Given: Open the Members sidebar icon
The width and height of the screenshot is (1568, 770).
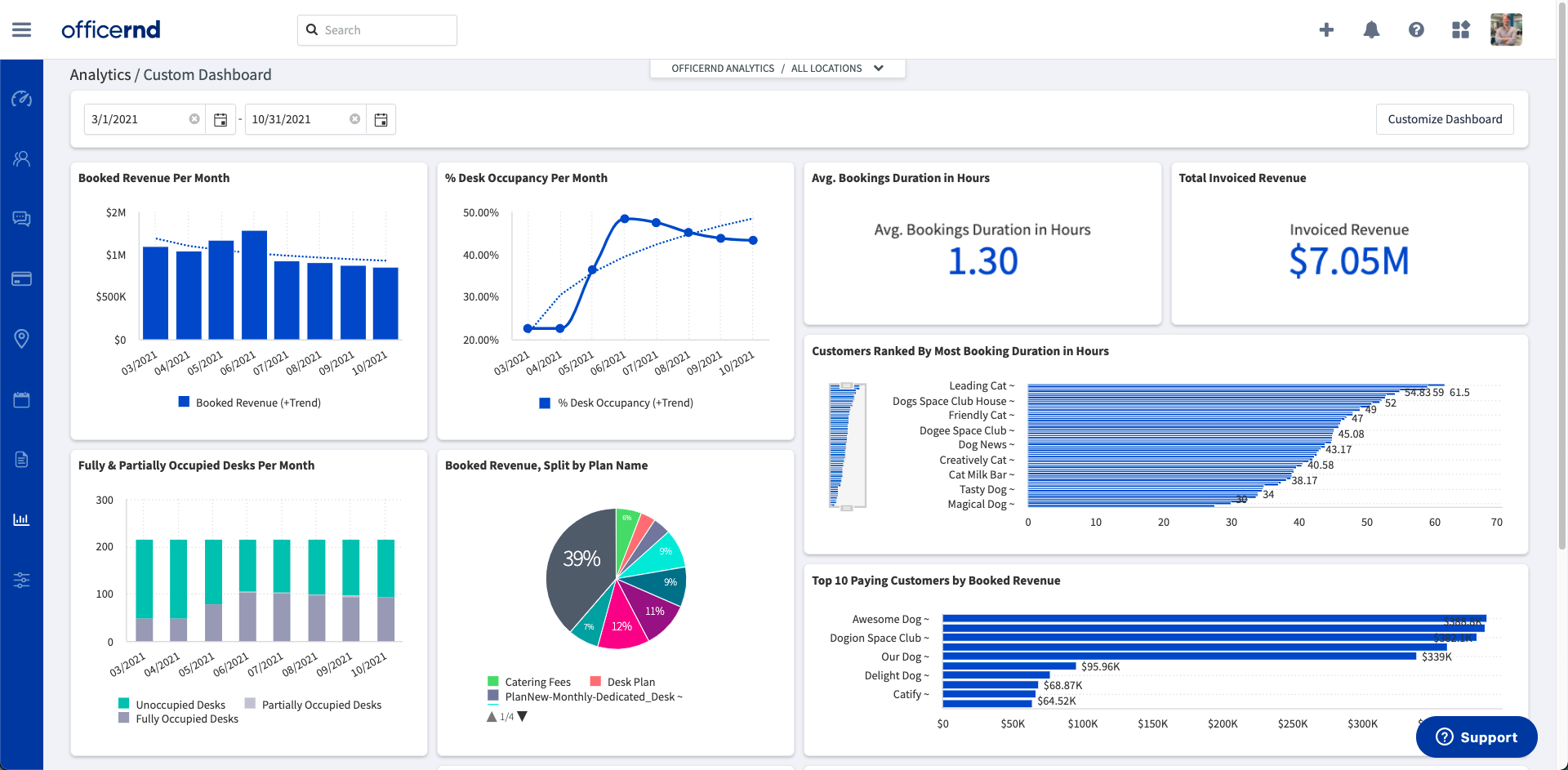Looking at the screenshot, I should pos(21,158).
